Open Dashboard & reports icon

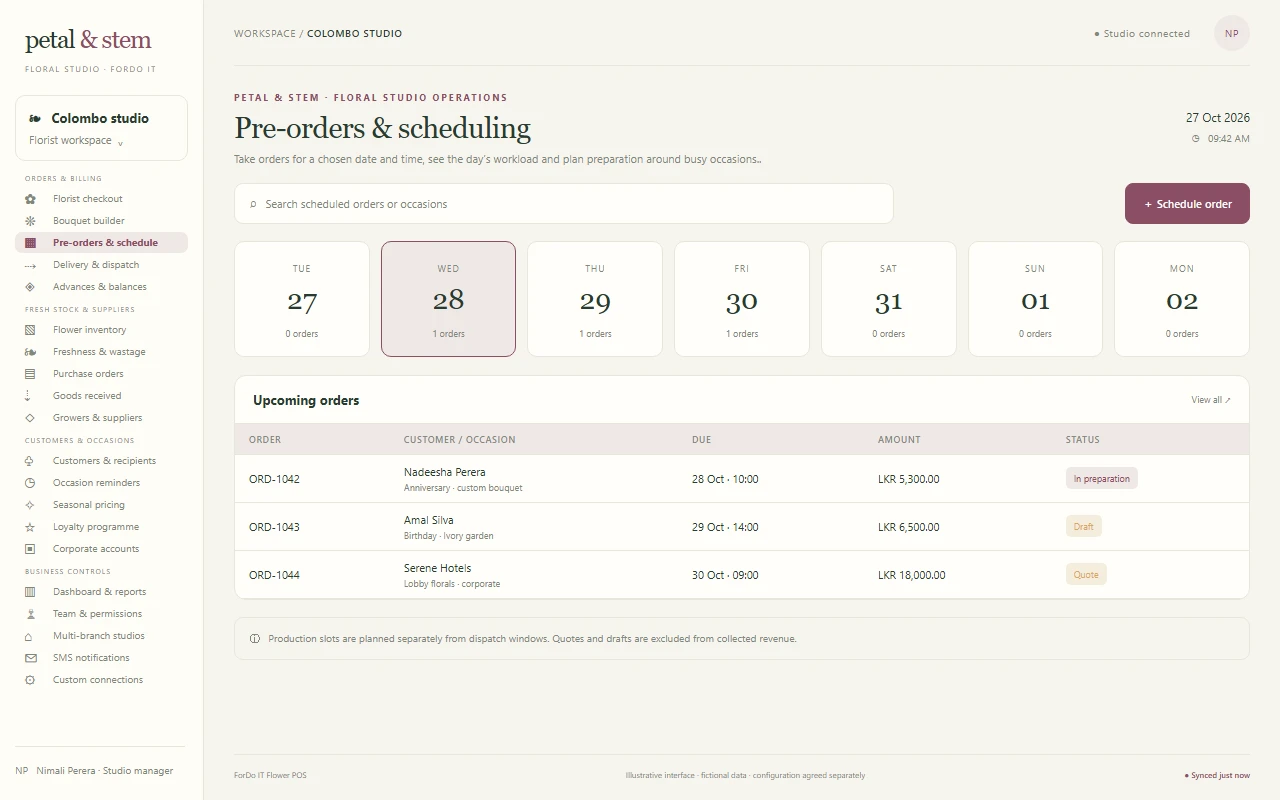point(30,592)
